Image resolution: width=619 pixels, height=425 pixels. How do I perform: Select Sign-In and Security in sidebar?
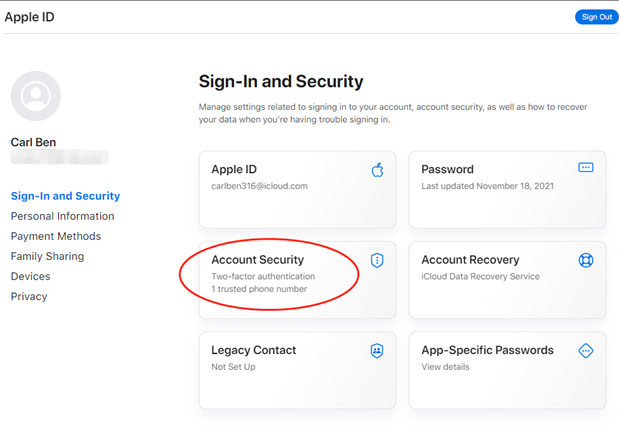[x=65, y=196]
